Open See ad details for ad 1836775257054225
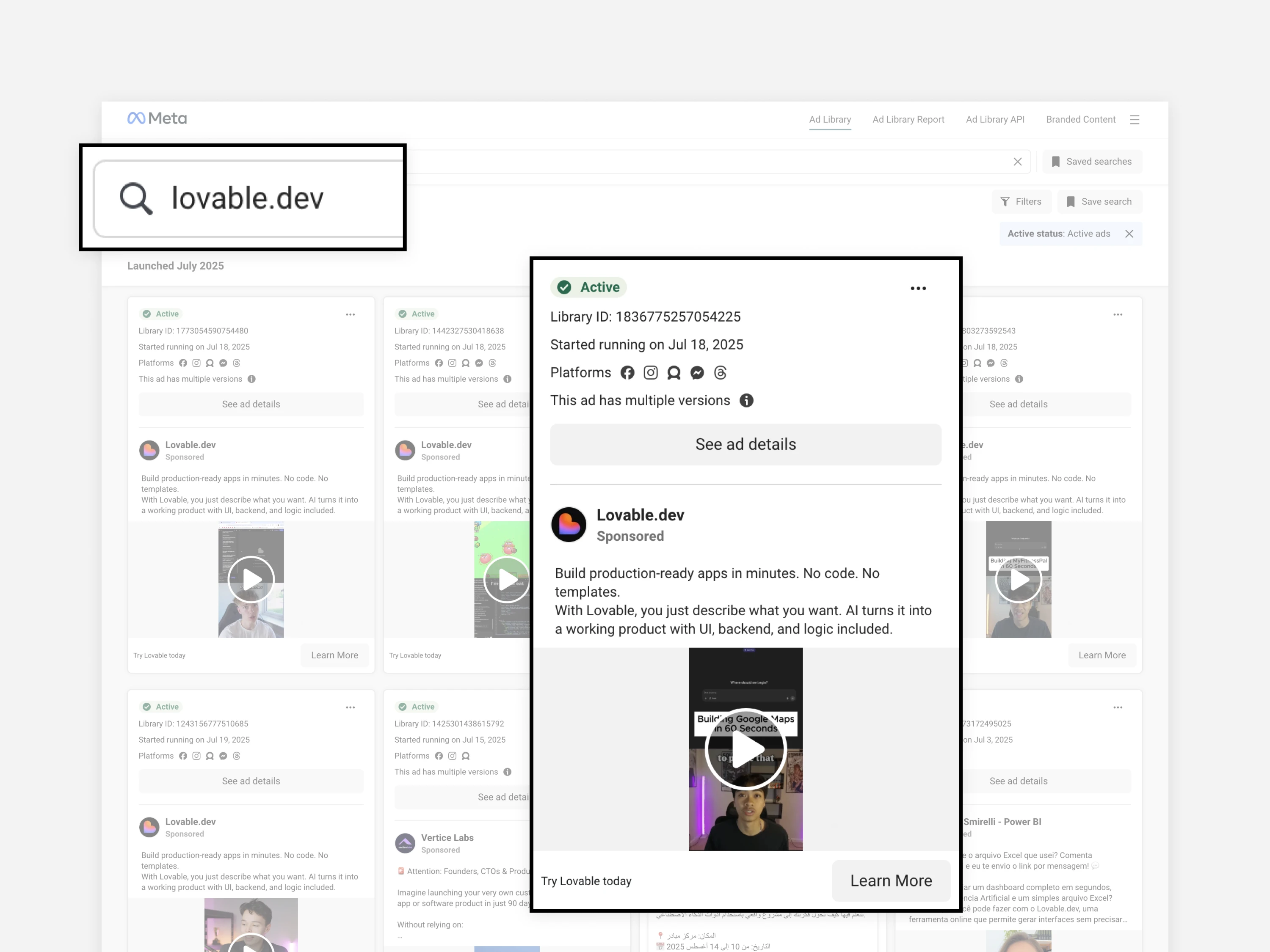Screen dimensions: 1270x952 pyautogui.click(x=745, y=444)
